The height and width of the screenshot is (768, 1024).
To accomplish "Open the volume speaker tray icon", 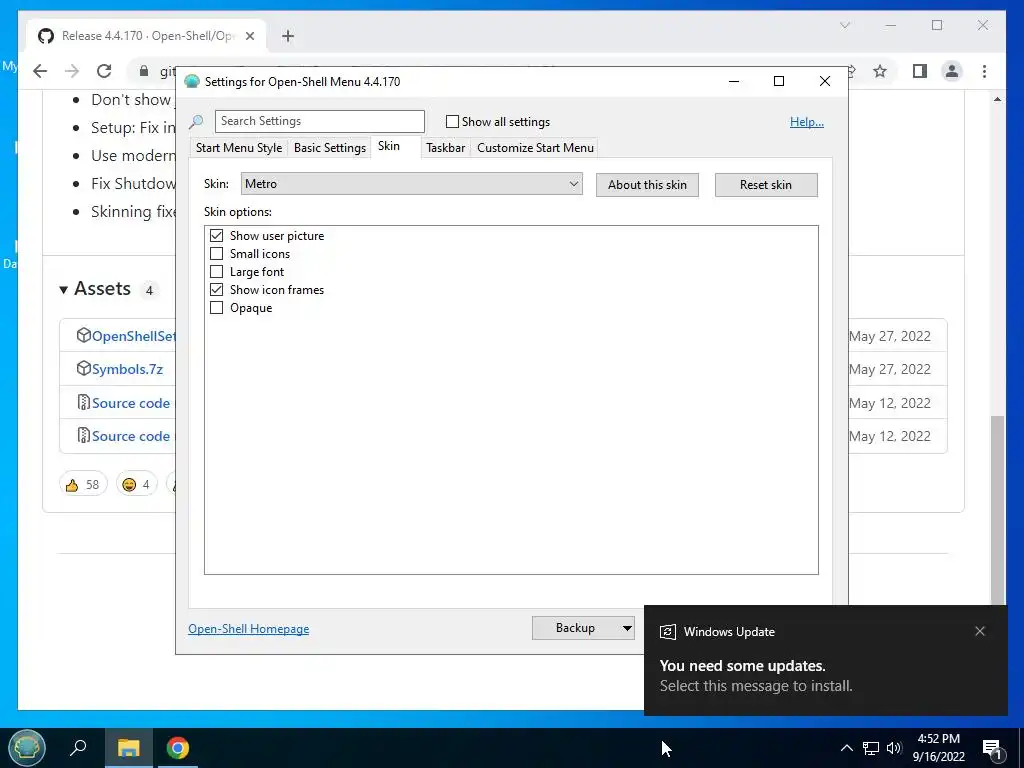I will (894, 748).
